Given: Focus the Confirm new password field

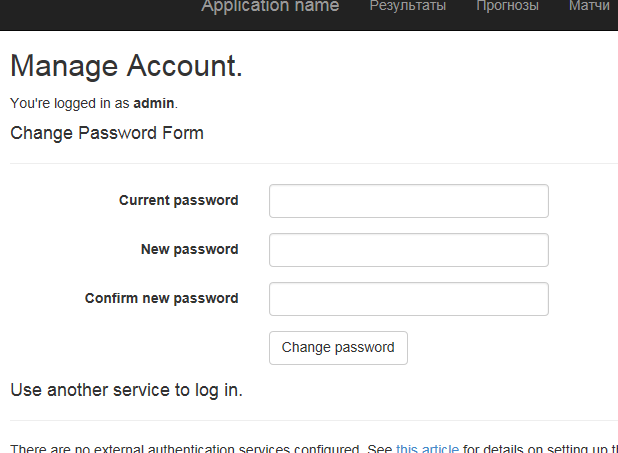Looking at the screenshot, I should point(408,299).
